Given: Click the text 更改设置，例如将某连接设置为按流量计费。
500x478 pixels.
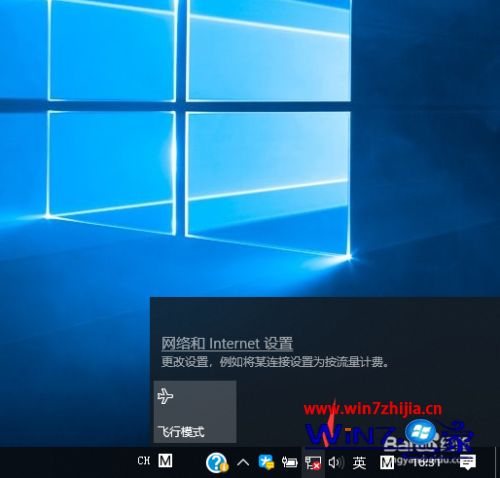Looking at the screenshot, I should (275, 362).
